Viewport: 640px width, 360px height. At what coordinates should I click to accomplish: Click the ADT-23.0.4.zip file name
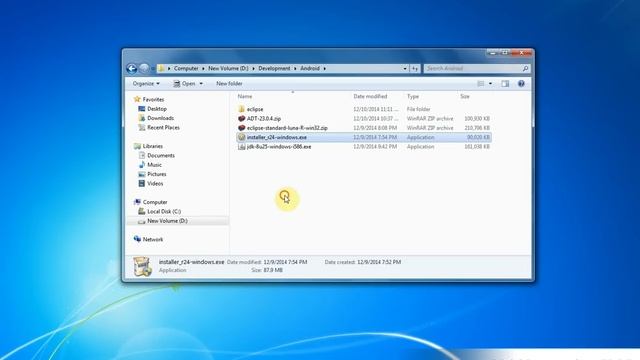coord(264,119)
